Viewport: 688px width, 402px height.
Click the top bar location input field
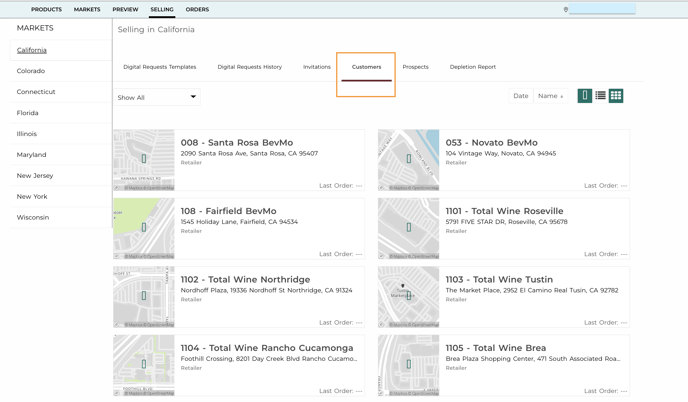[x=602, y=9]
